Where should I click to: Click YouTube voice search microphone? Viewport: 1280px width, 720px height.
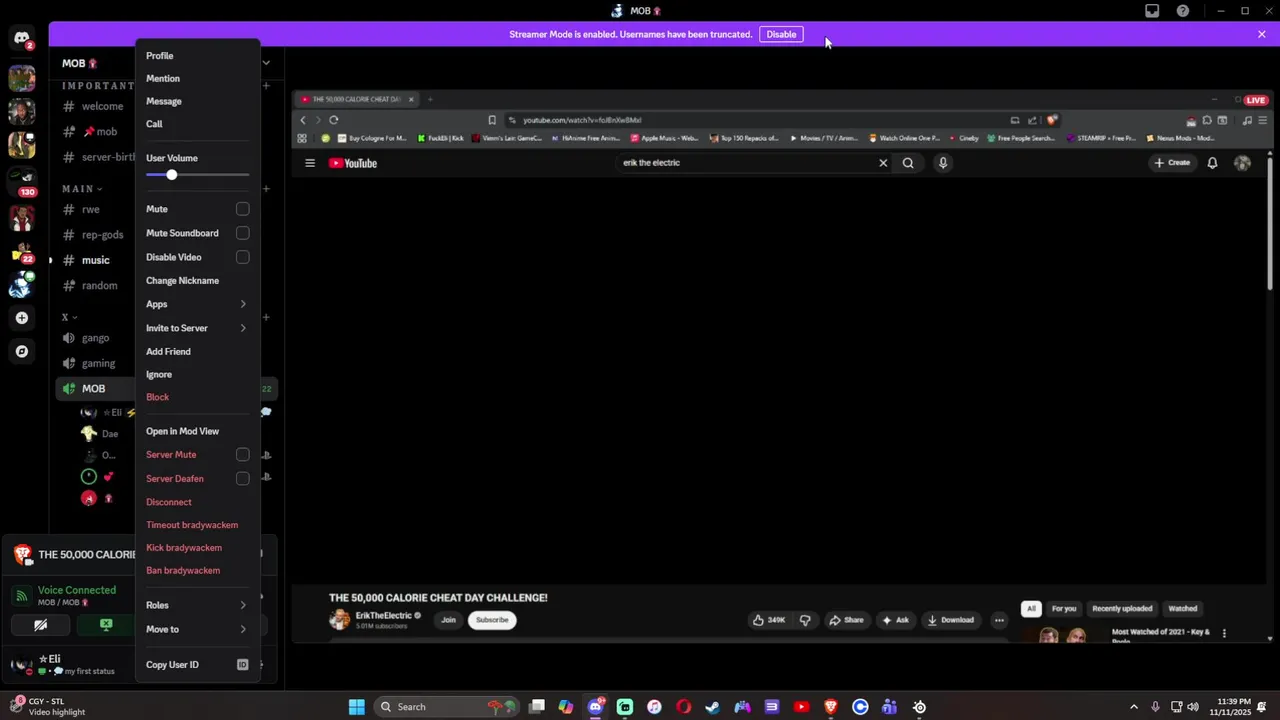(x=942, y=163)
